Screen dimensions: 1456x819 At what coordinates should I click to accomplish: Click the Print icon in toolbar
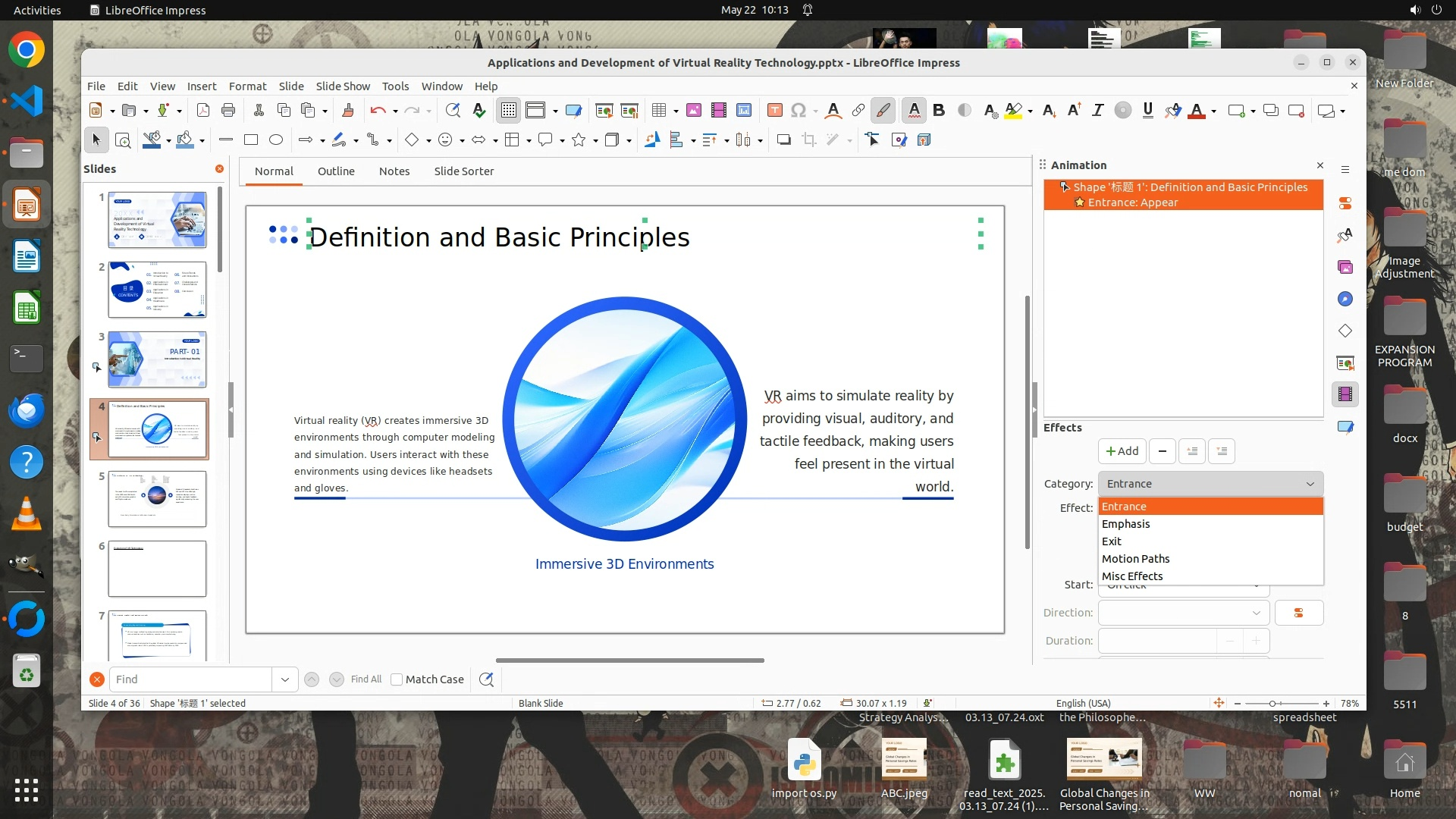point(228,111)
